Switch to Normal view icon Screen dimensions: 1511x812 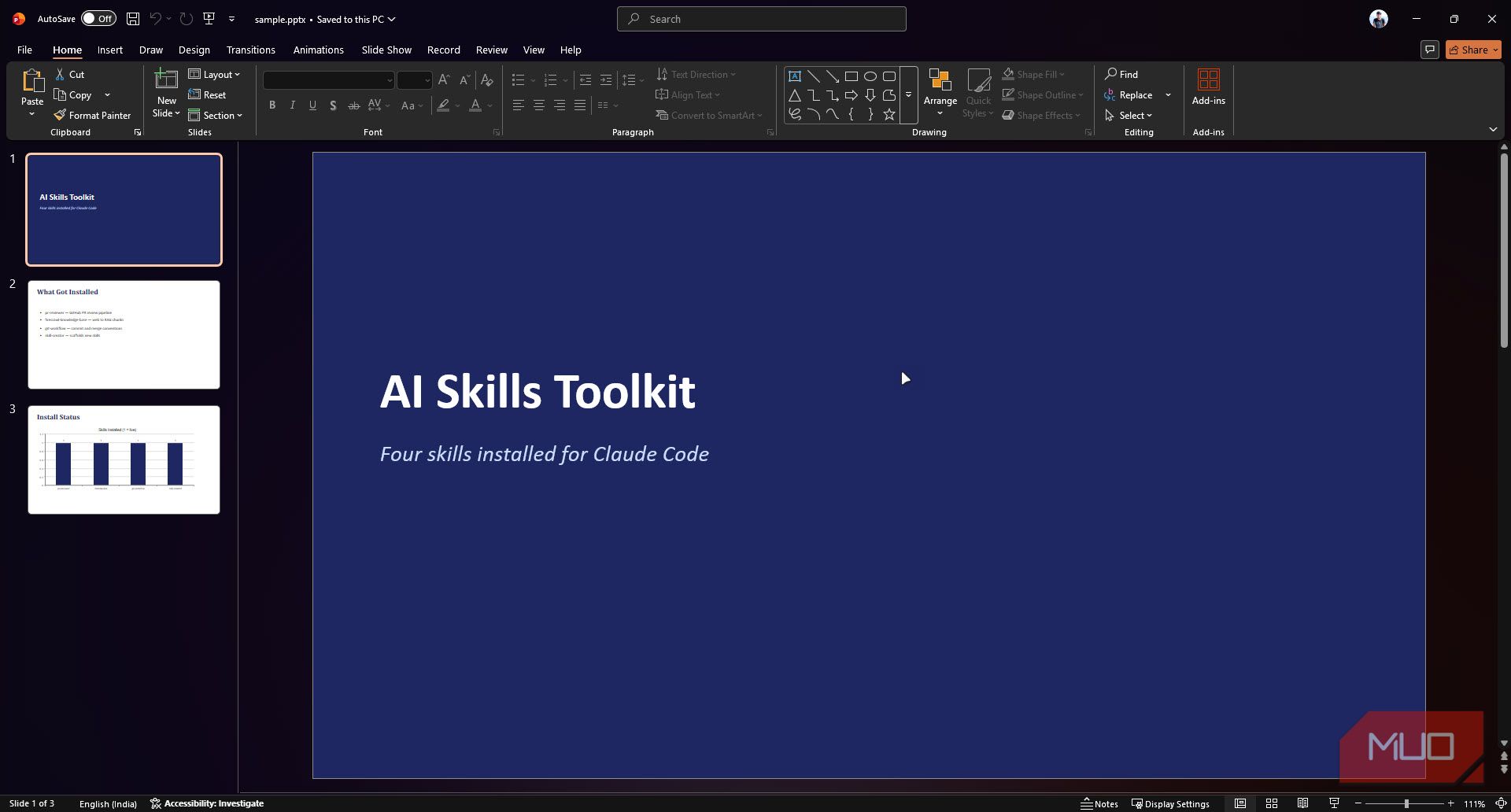pos(1240,803)
